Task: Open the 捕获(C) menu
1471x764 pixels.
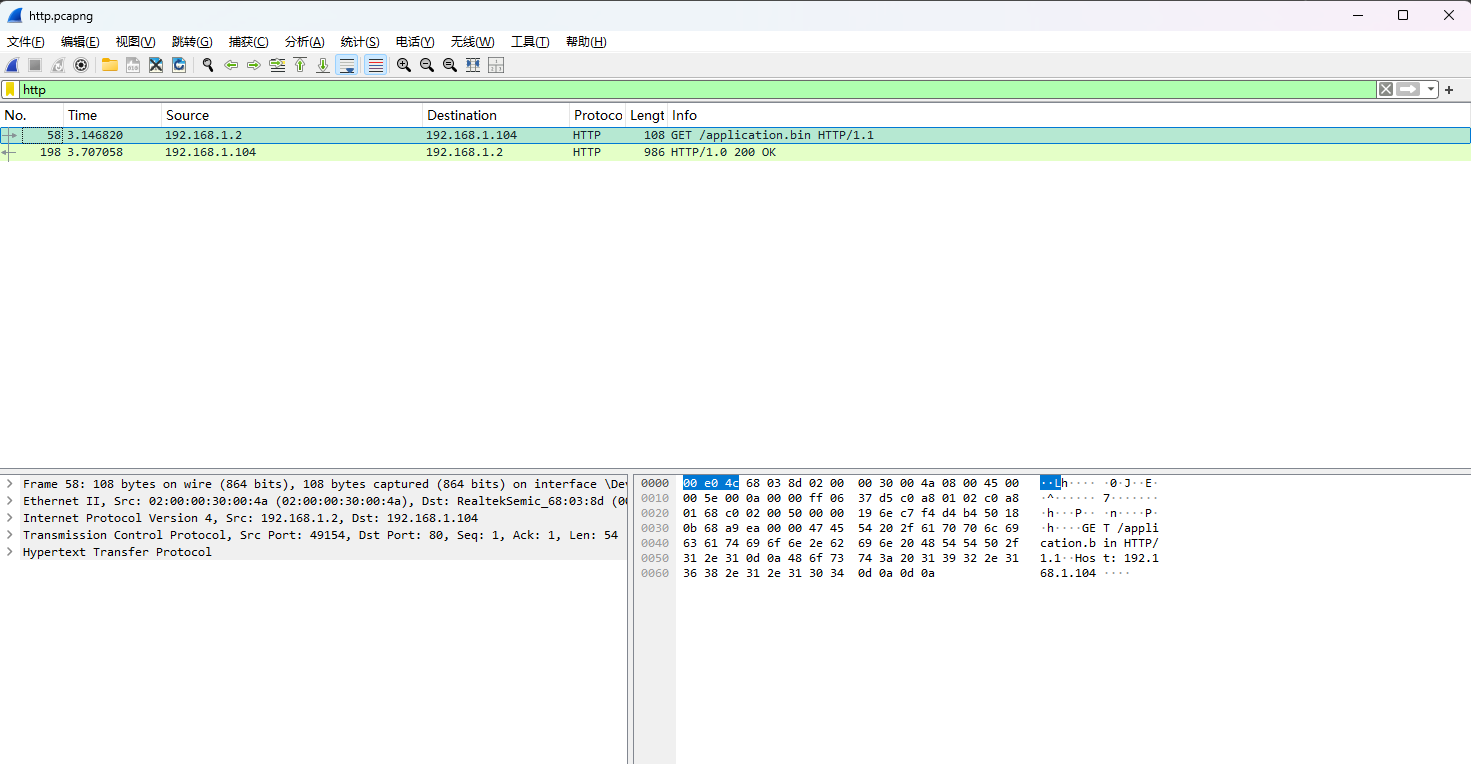Action: point(248,42)
